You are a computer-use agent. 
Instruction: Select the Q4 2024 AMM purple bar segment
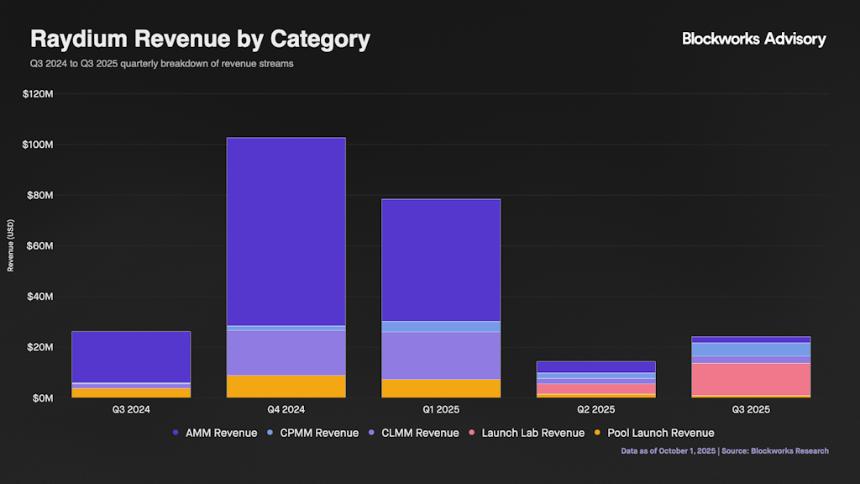(286, 230)
